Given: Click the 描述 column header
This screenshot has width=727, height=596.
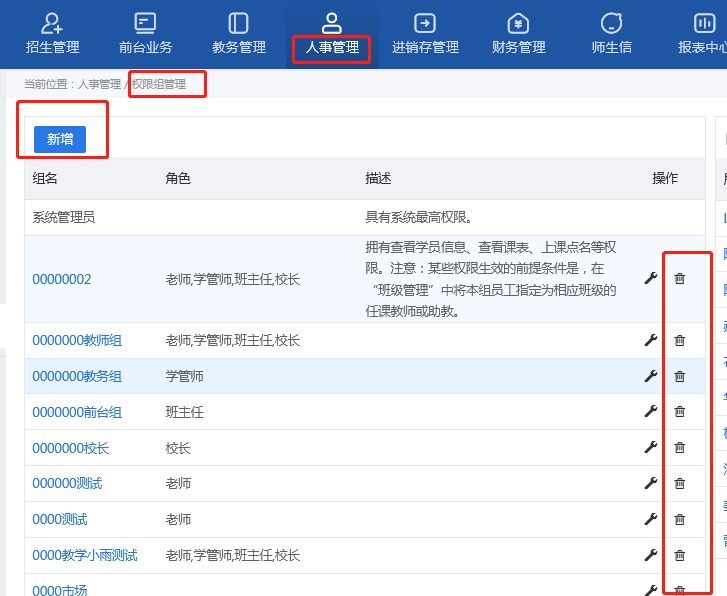Looking at the screenshot, I should click(378, 178).
